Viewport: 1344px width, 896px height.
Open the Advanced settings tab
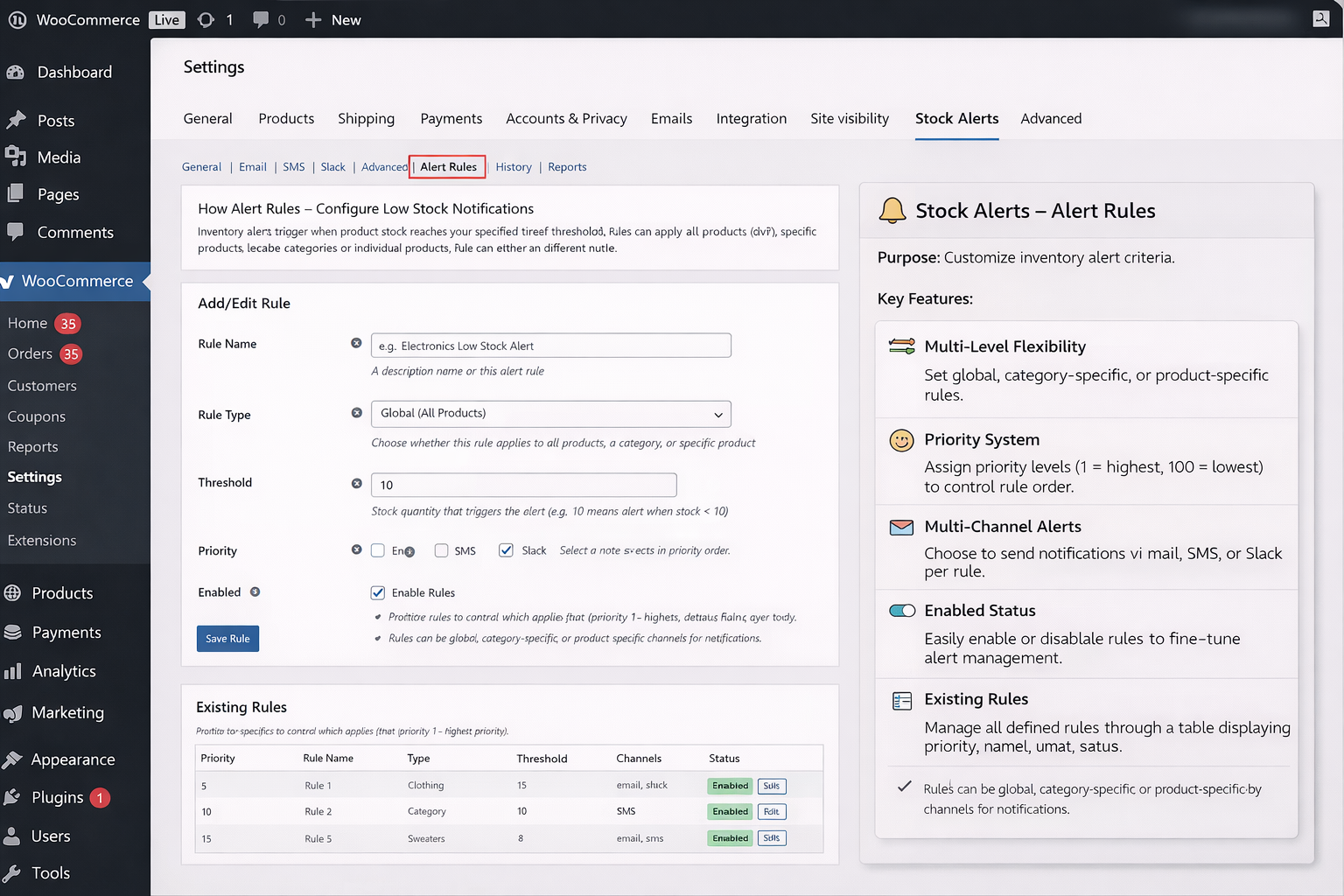point(1050,118)
